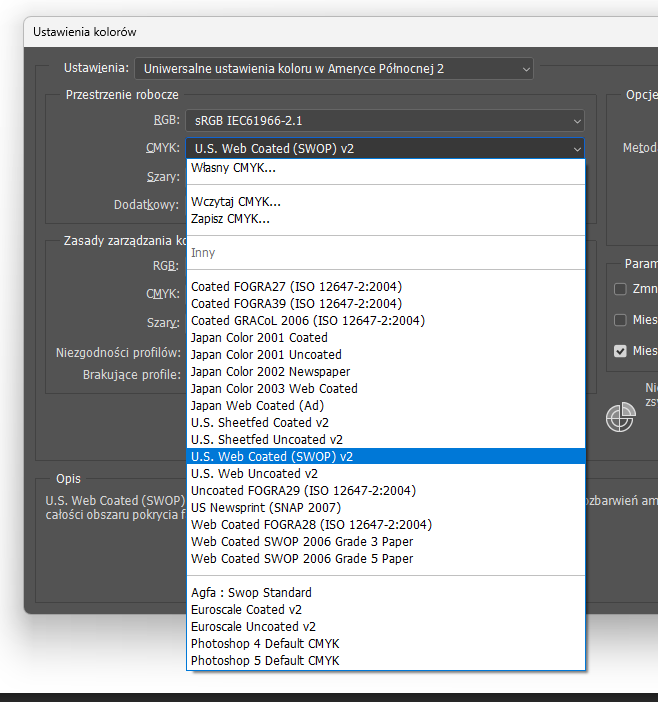Screen dimensions: 658x702
Task: Toggle the Zmn... checkbox
Action: click(x=620, y=289)
